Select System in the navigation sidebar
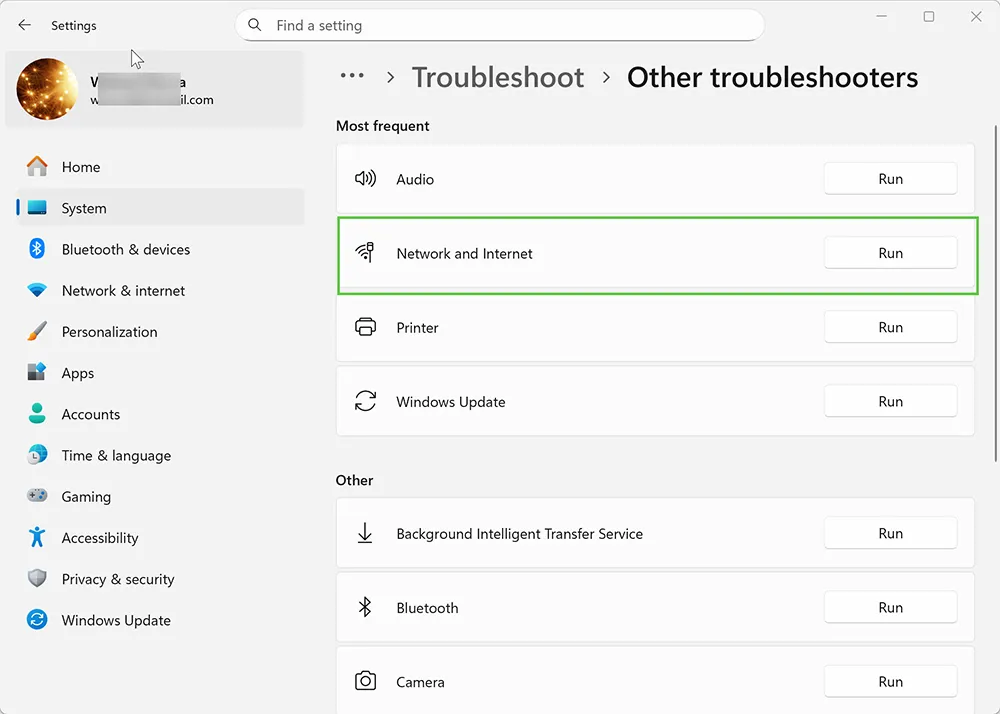 point(84,208)
